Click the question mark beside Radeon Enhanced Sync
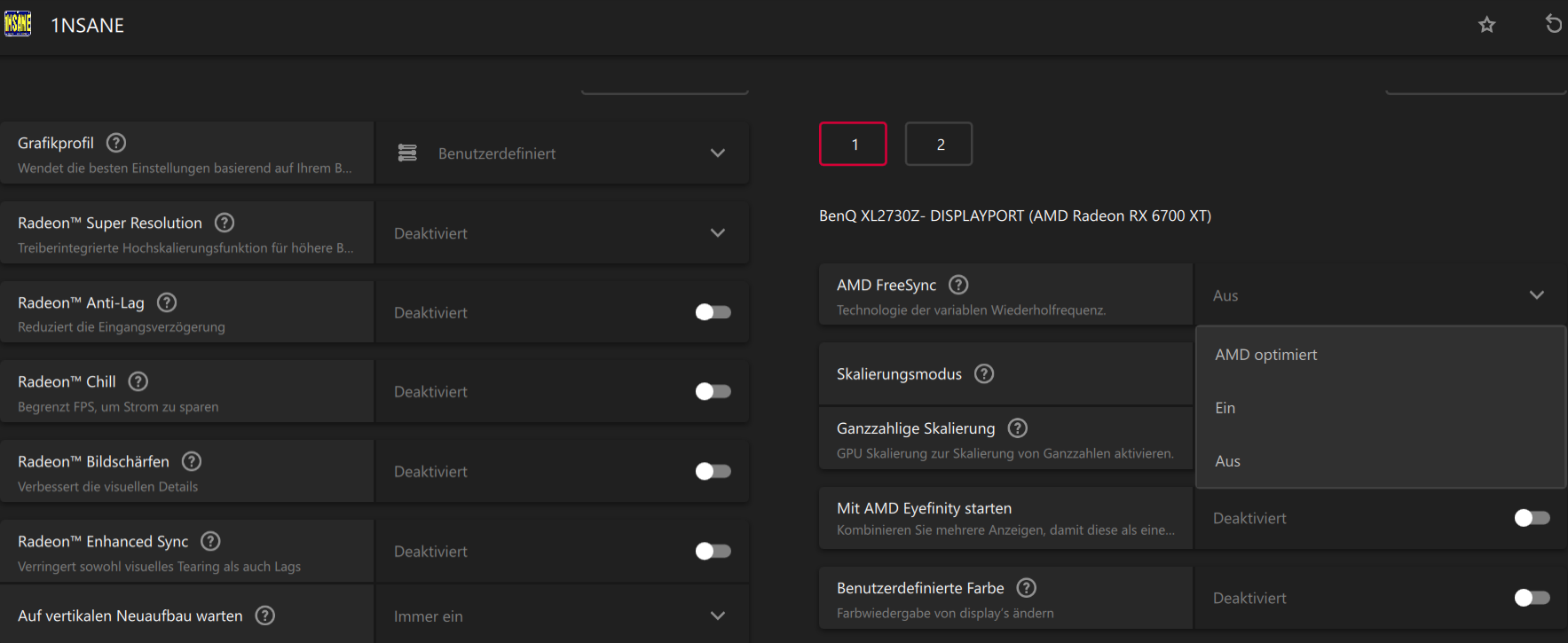Image resolution: width=1568 pixels, height=643 pixels. pyautogui.click(x=210, y=541)
